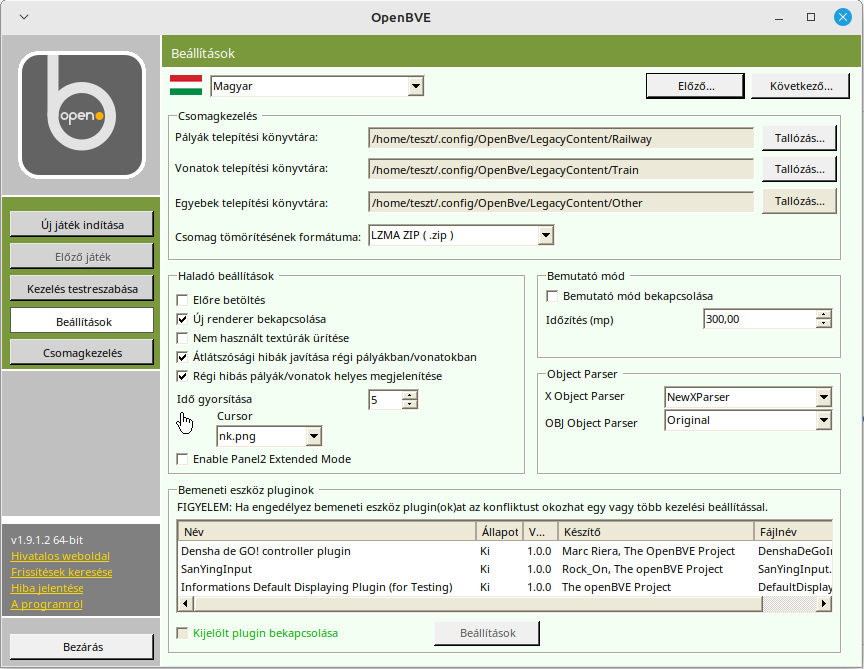Open the Hiba jelentése link
Image resolution: width=864 pixels, height=669 pixels.
coord(47,588)
